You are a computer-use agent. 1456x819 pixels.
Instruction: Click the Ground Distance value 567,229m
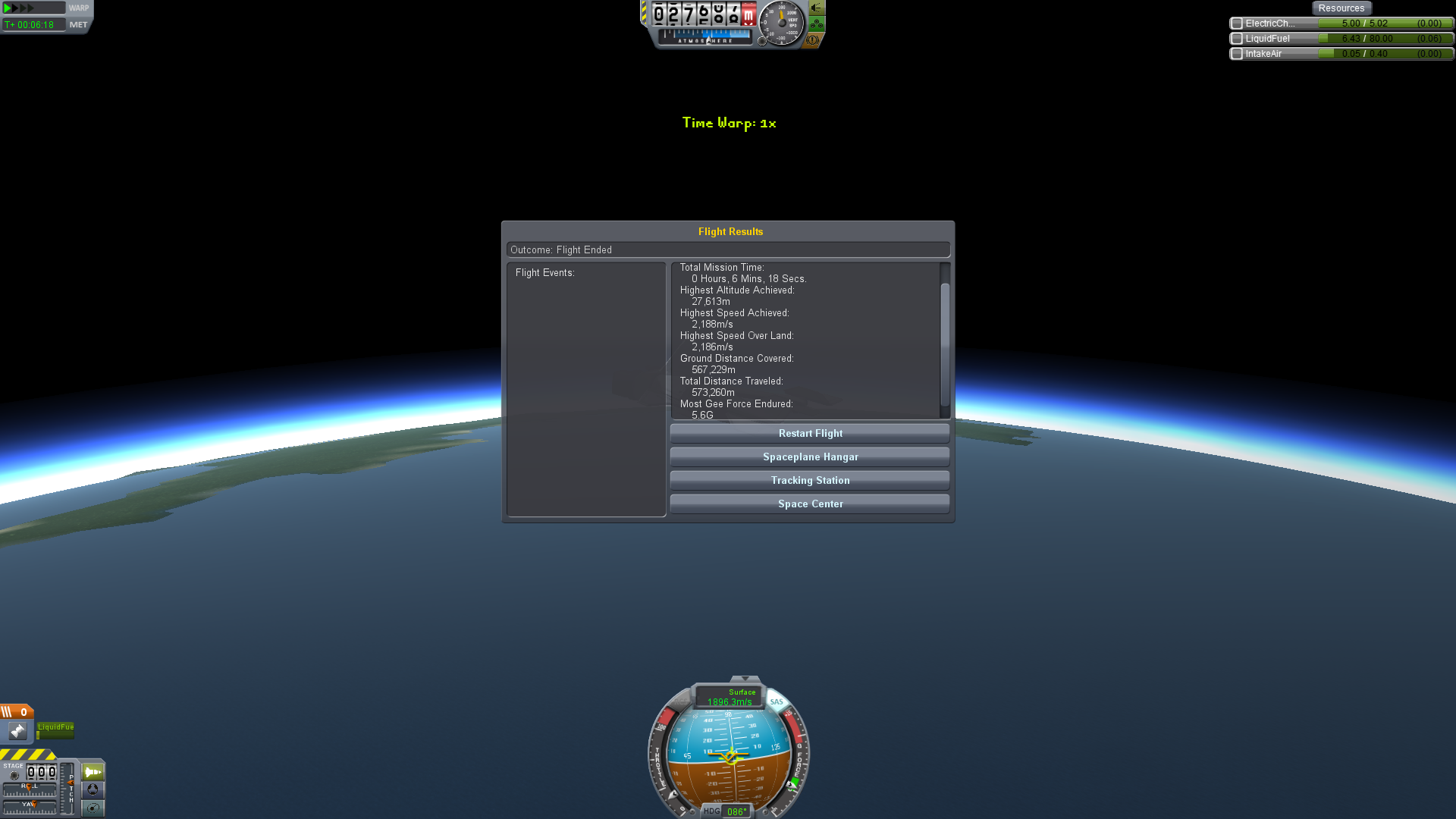coord(714,369)
